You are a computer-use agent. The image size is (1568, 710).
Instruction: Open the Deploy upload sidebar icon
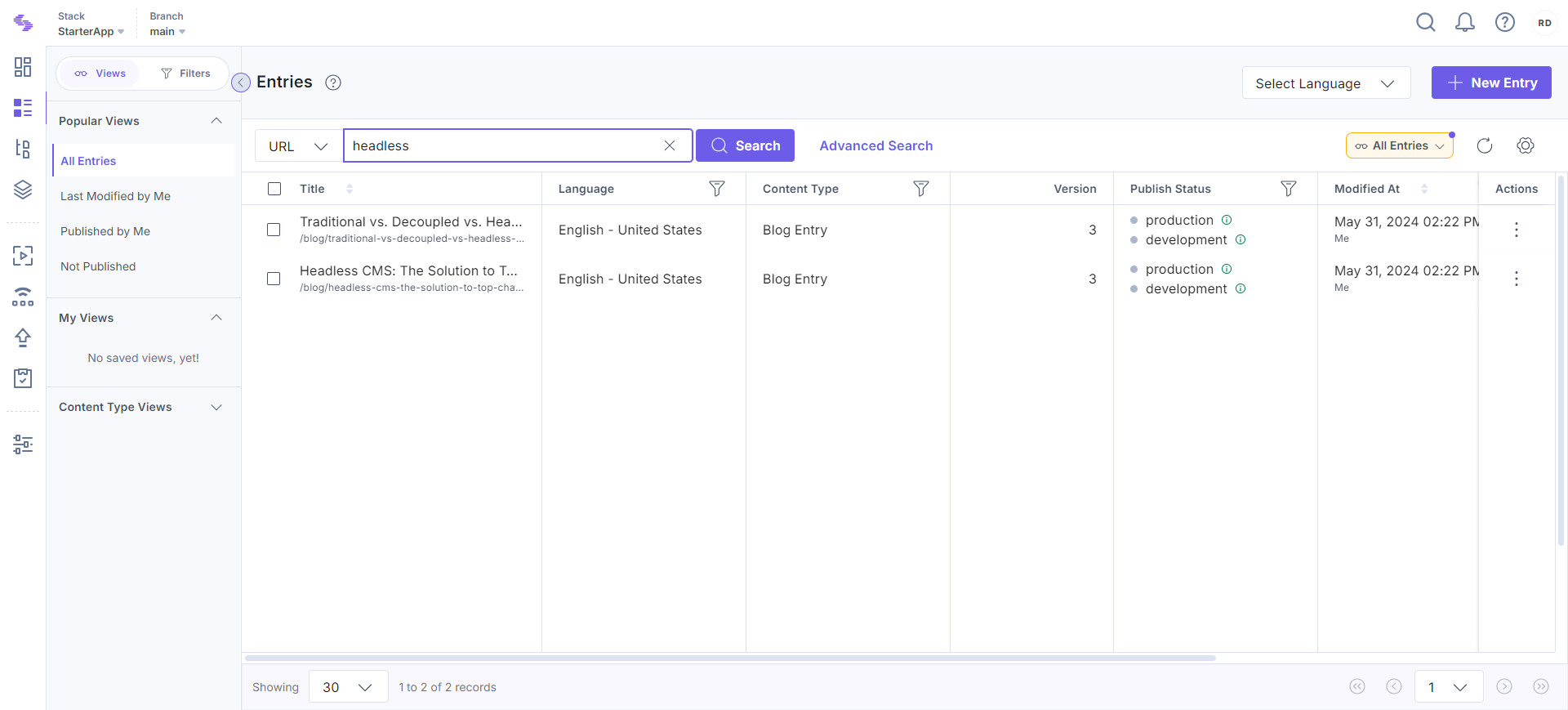23,337
